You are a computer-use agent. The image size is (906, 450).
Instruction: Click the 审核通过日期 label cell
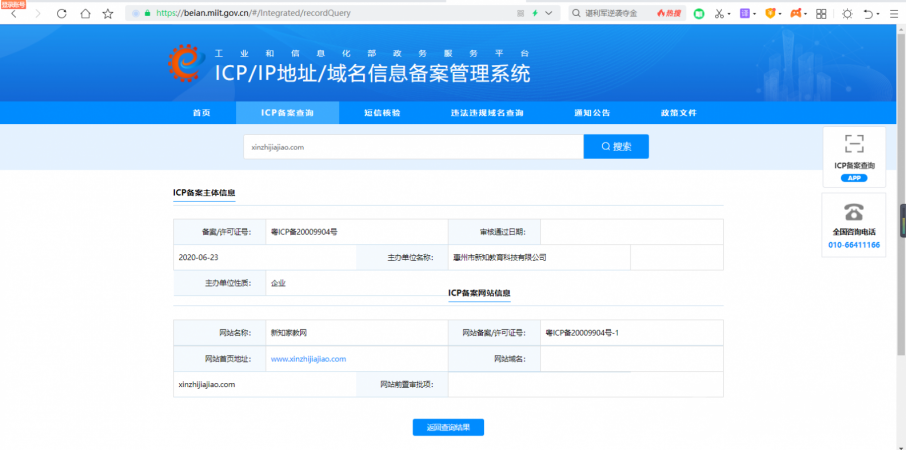[x=494, y=232]
